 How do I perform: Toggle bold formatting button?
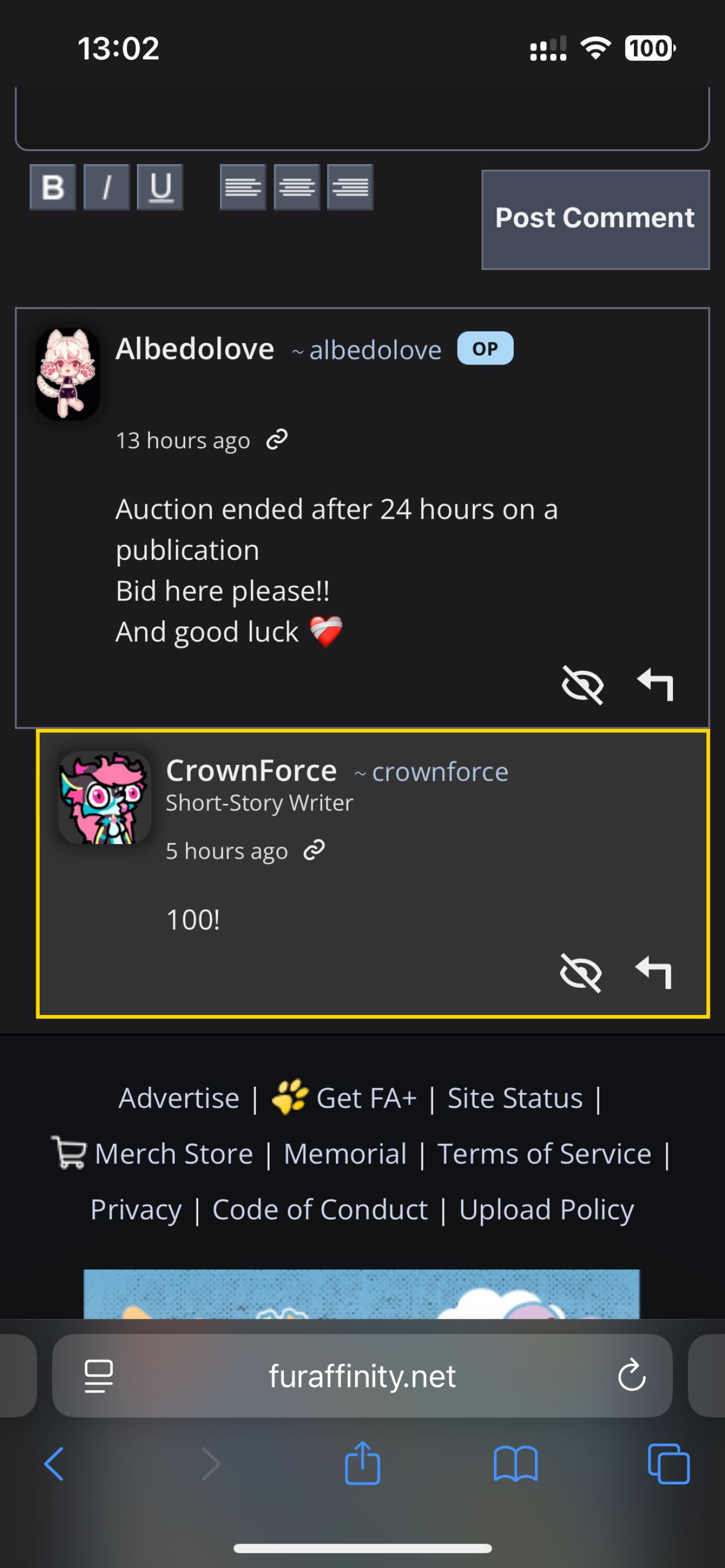tap(53, 187)
